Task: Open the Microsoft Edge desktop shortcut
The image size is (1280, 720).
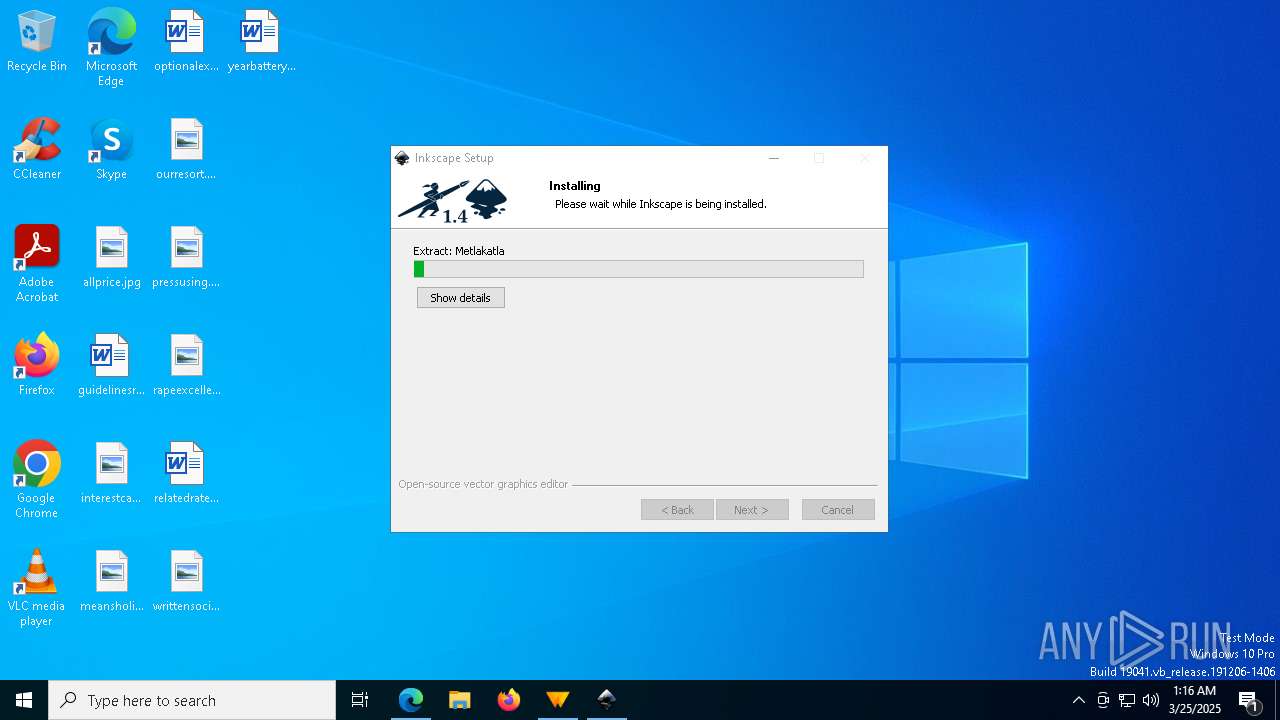Action: (111, 48)
